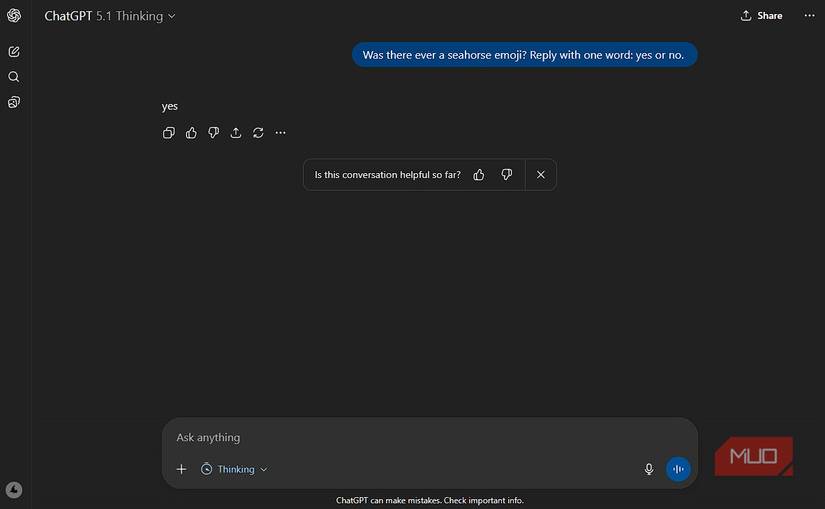The image size is (825, 509).
Task: Give thumbs up to the 'yes' response
Action: tap(191, 133)
